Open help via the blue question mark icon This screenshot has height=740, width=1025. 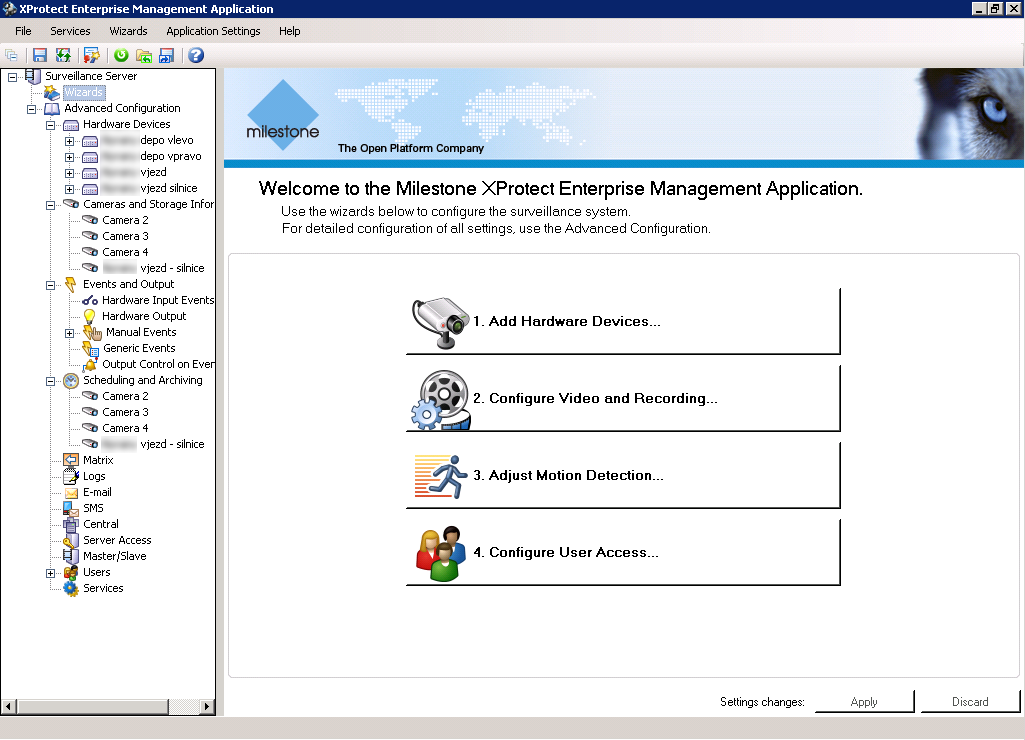tap(196, 56)
